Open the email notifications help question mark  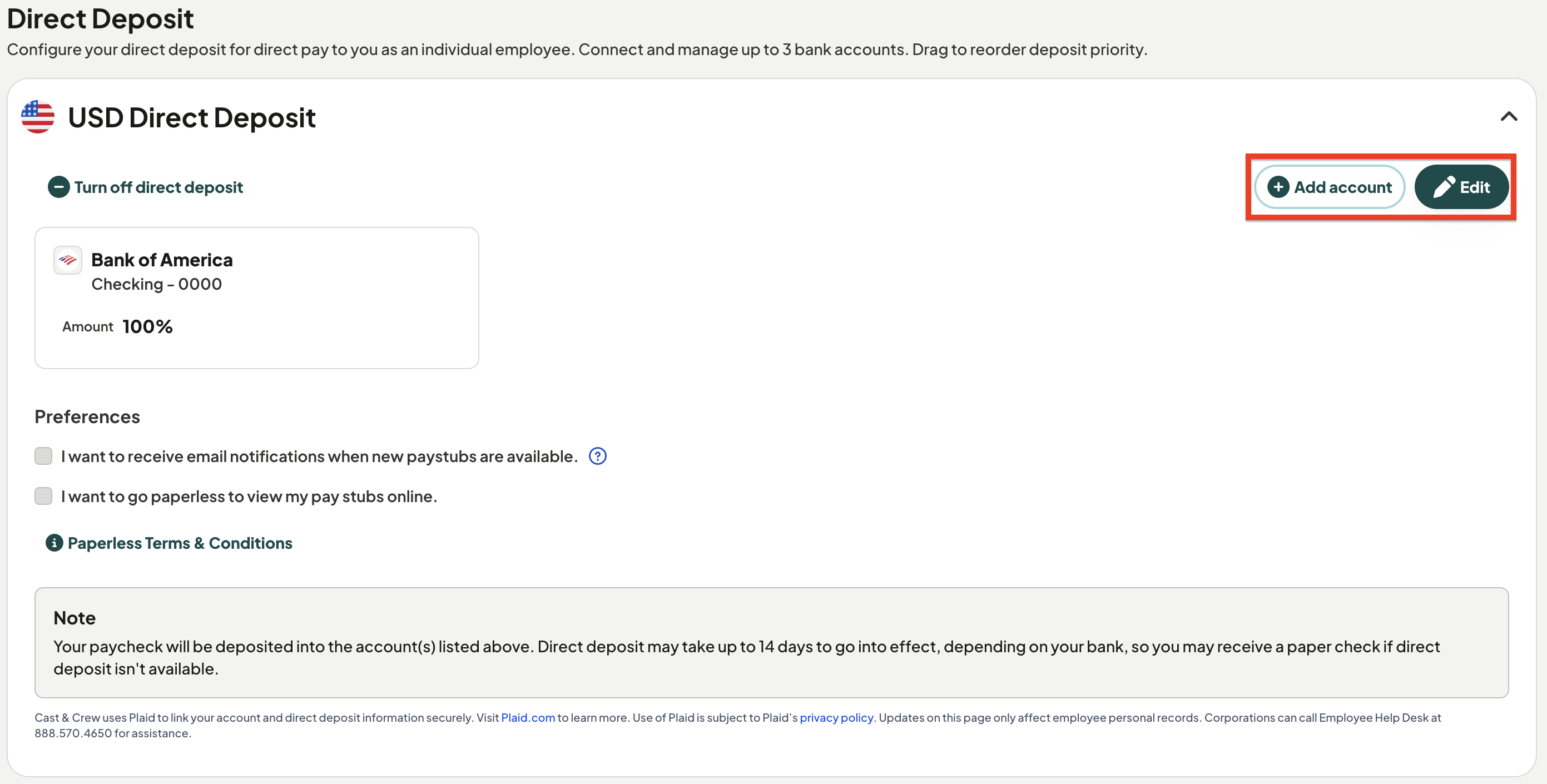[x=598, y=456]
